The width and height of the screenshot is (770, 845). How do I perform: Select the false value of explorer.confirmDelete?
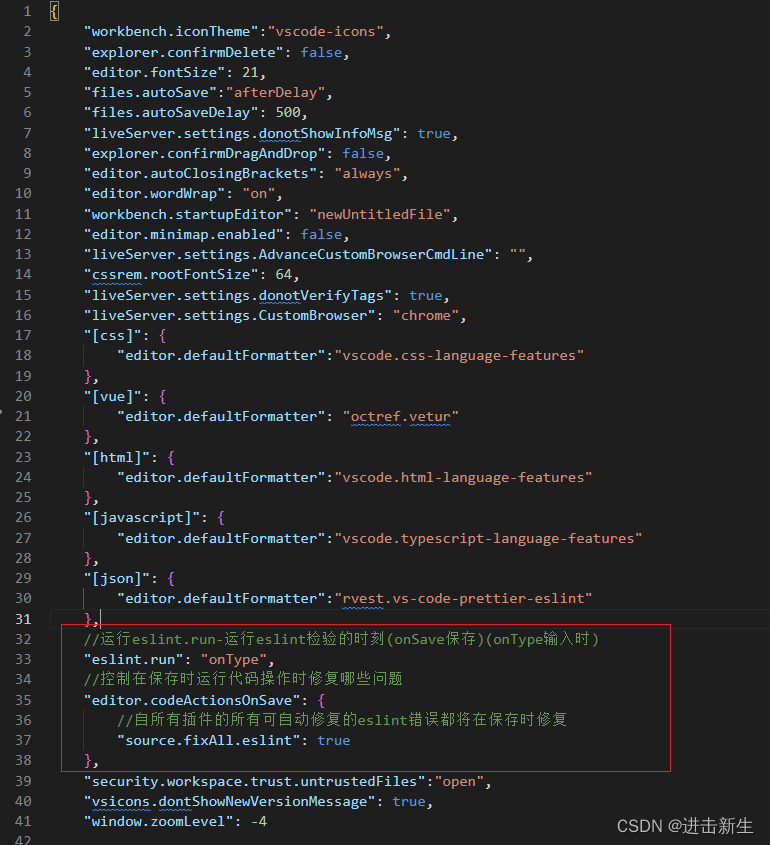(321, 52)
